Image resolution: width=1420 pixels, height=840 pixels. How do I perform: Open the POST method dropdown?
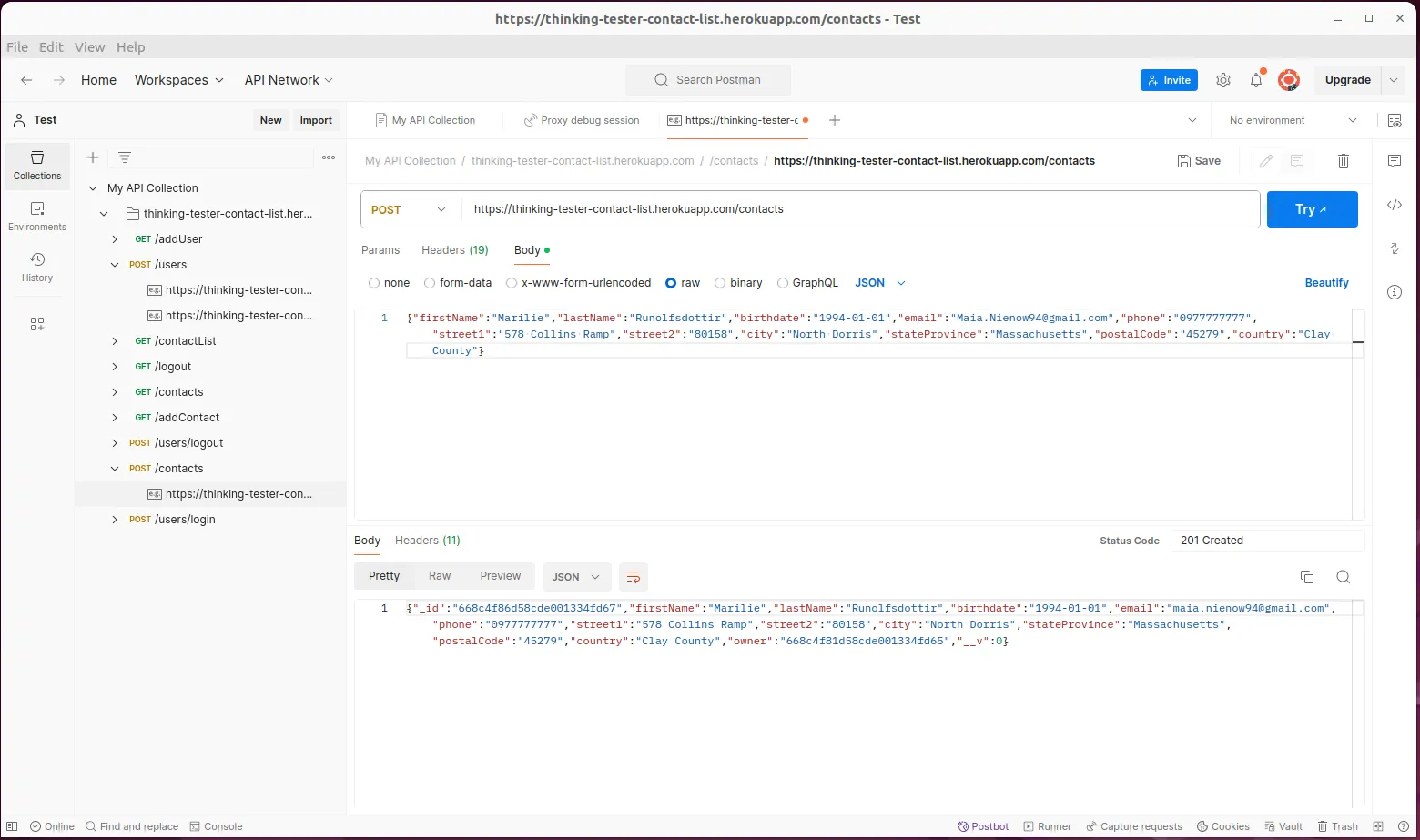tap(410, 209)
